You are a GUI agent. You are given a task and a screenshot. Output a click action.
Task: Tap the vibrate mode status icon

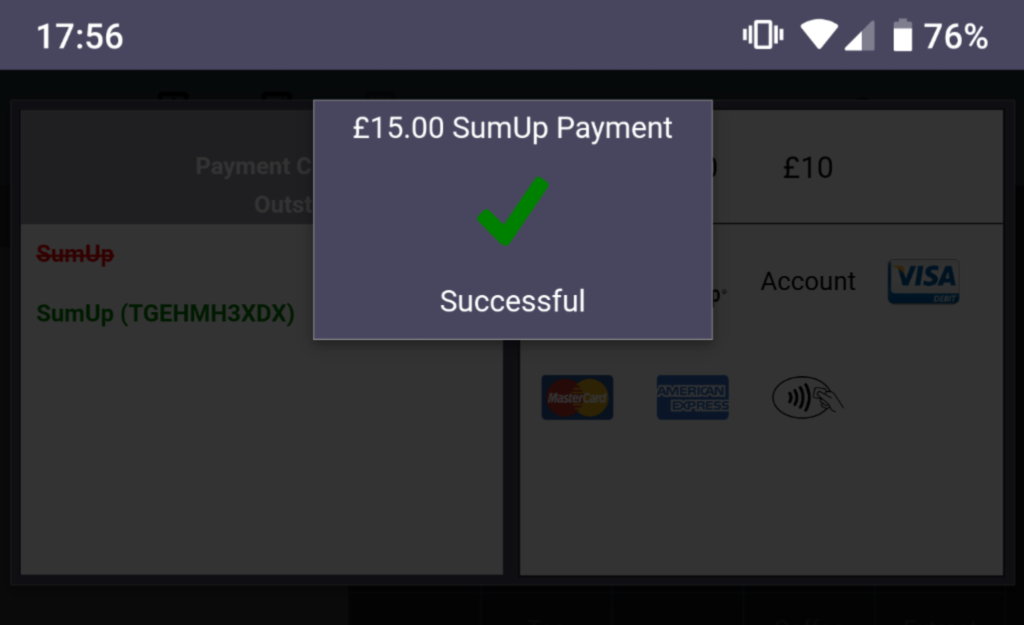coord(763,35)
